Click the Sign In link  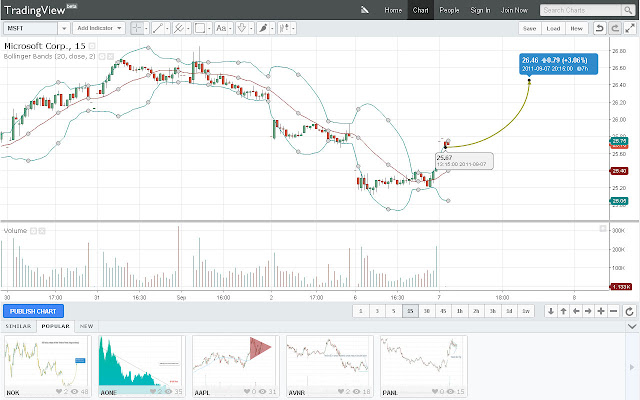pyautogui.click(x=480, y=10)
